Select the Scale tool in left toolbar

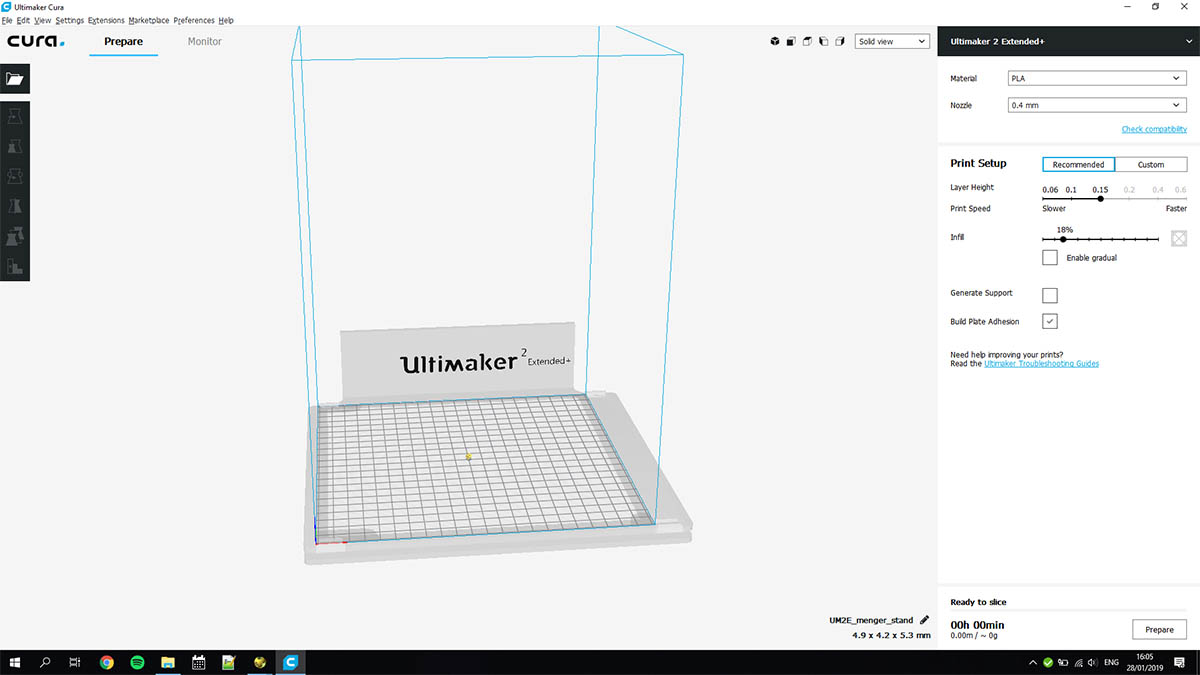[15, 147]
